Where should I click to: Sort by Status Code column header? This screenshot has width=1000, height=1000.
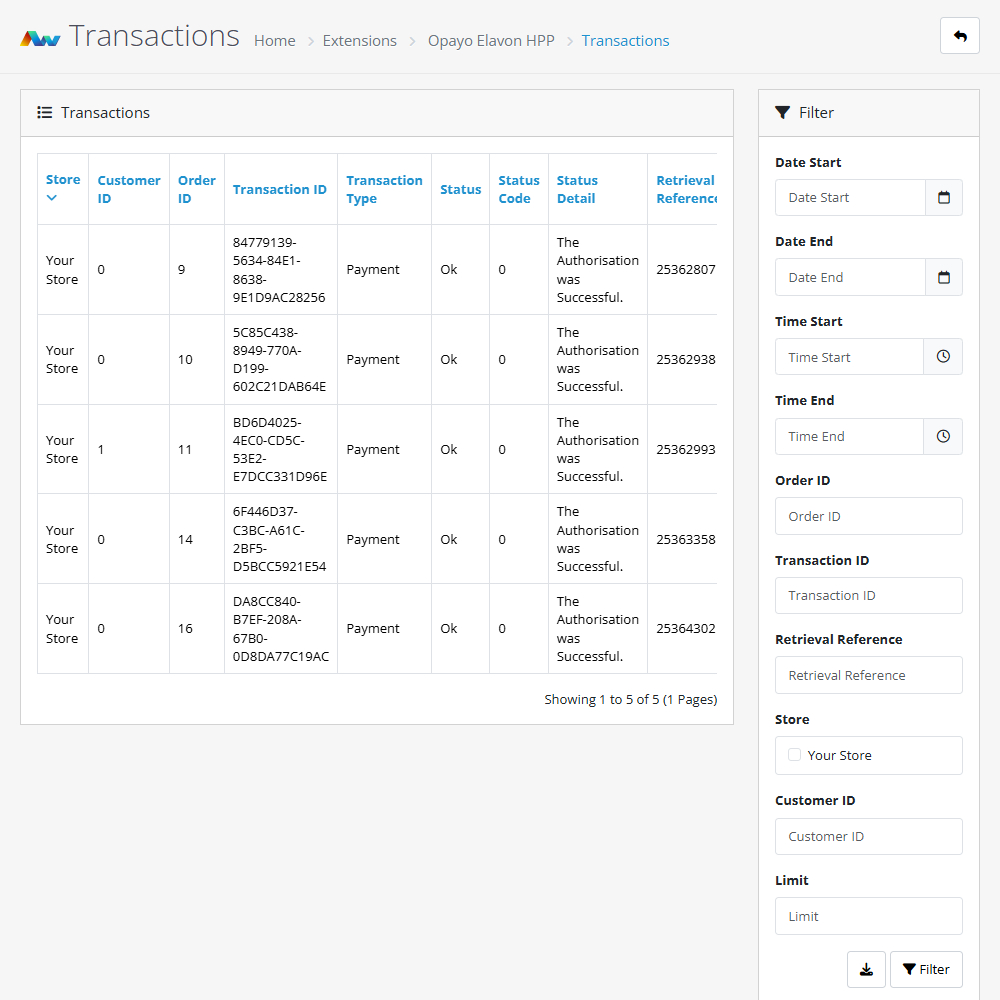(x=518, y=189)
